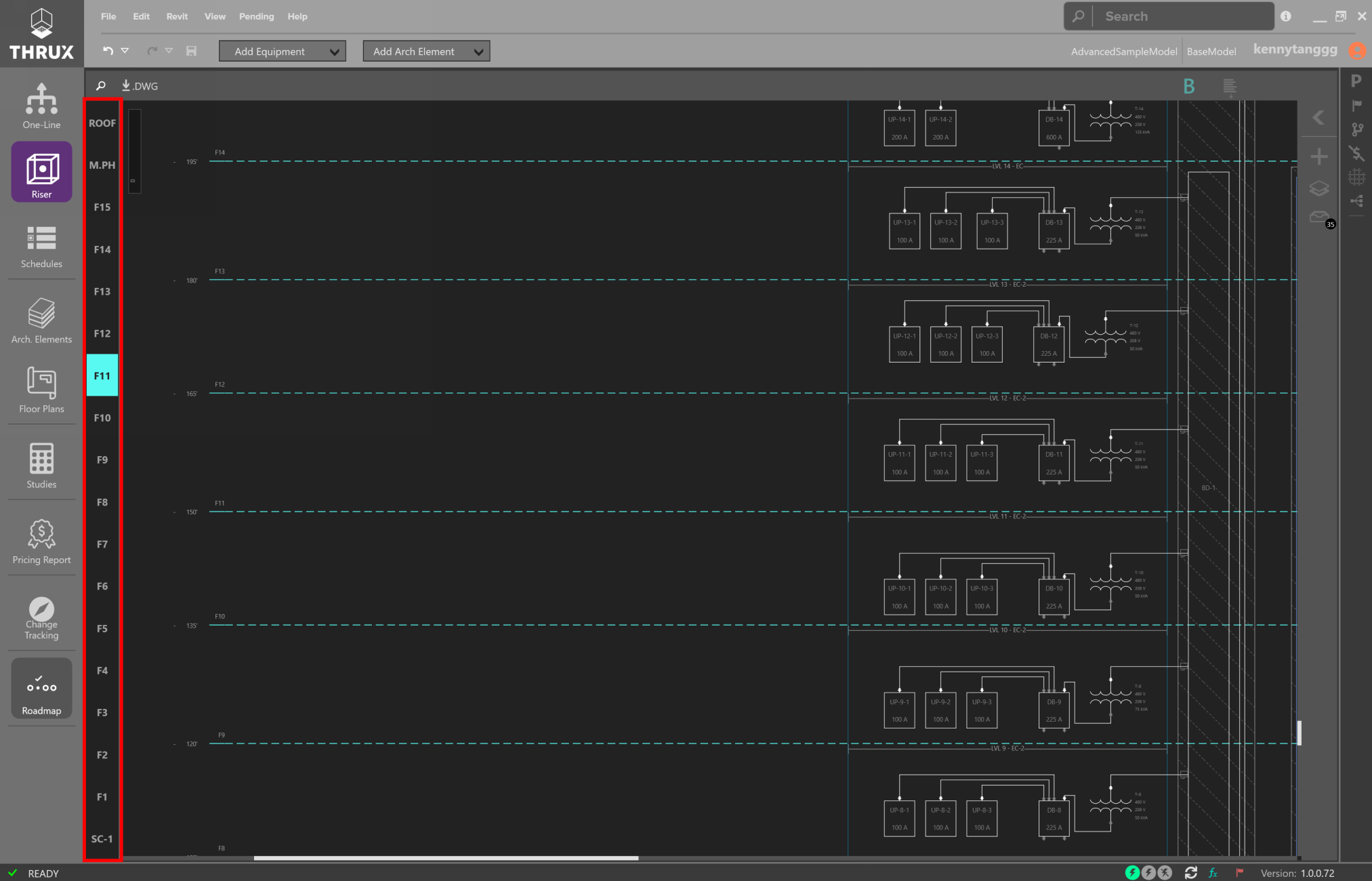Expand the redo history dropdown arrow
1372x881 pixels.
coord(169,51)
